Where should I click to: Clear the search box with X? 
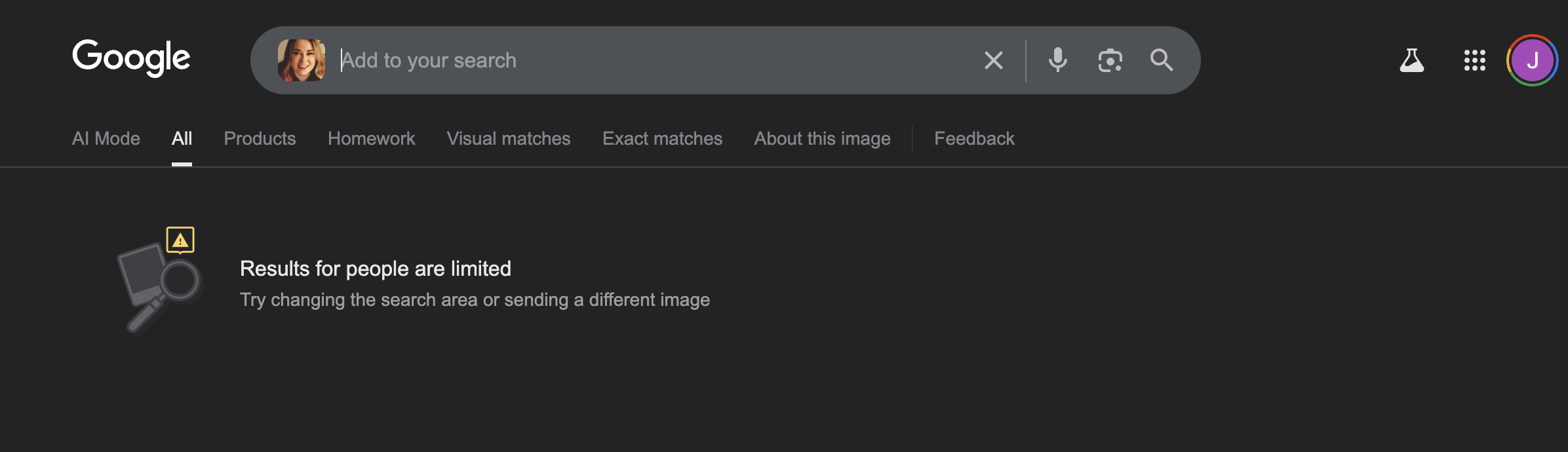click(993, 60)
